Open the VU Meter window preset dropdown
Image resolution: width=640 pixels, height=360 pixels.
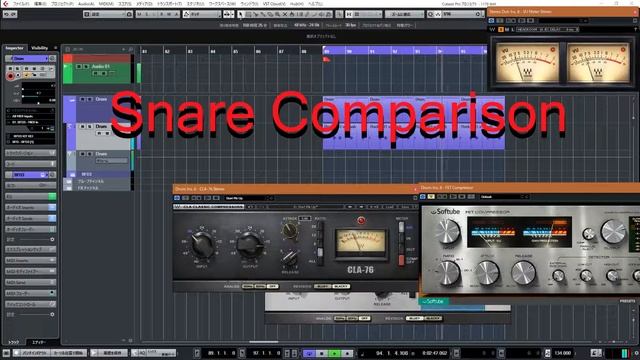[x=562, y=20]
